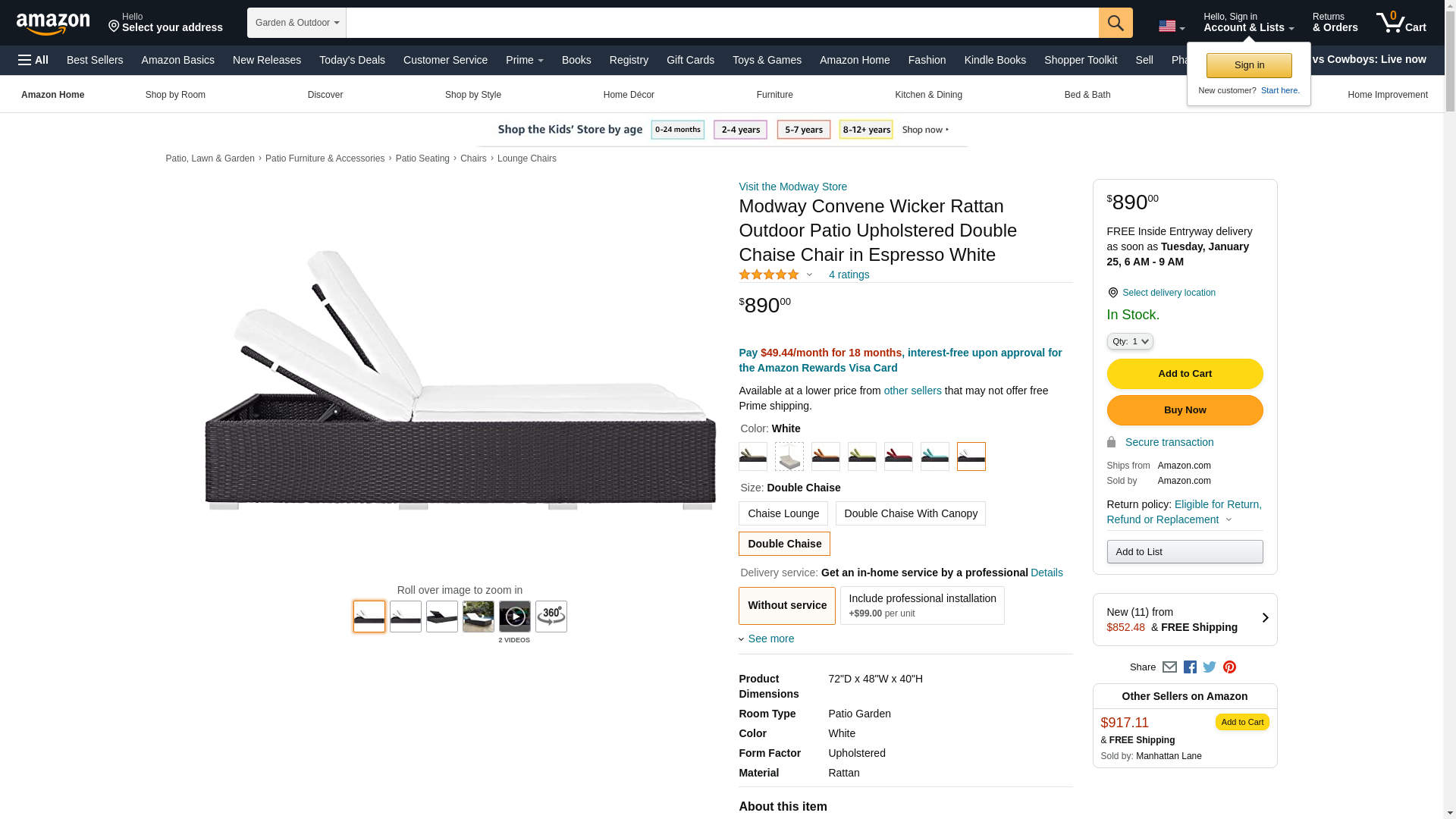
Task: Open the All hamburger menu
Action: pyautogui.click(x=33, y=60)
